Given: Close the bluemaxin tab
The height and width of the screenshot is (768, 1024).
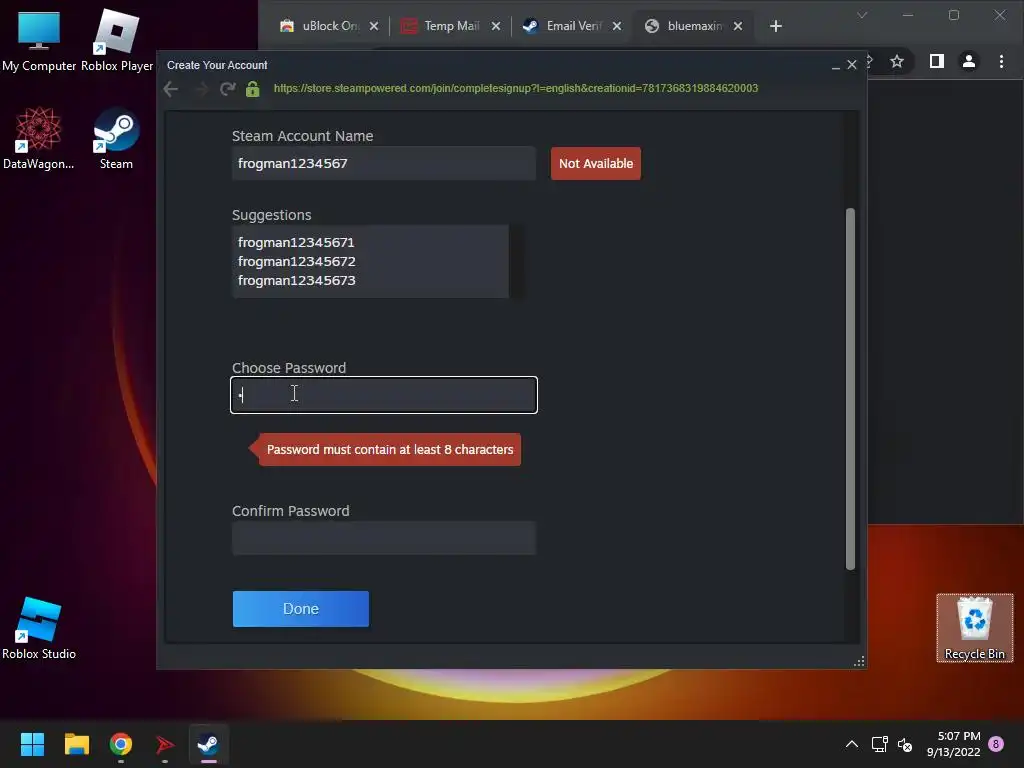Looking at the screenshot, I should [738, 26].
